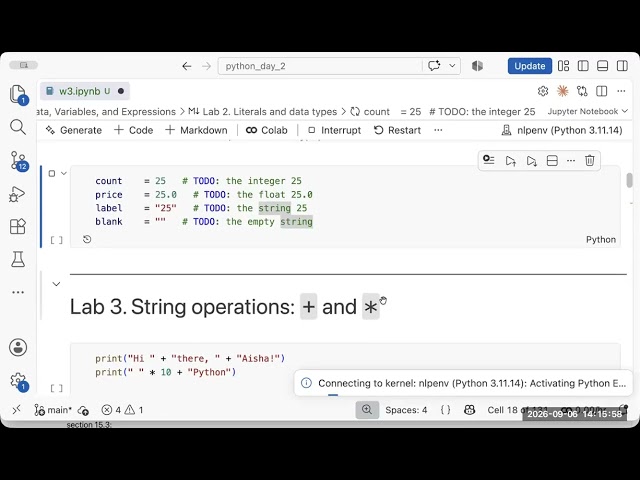The height and width of the screenshot is (480, 640).
Task: Open the Extensions view
Action: click(x=18, y=226)
